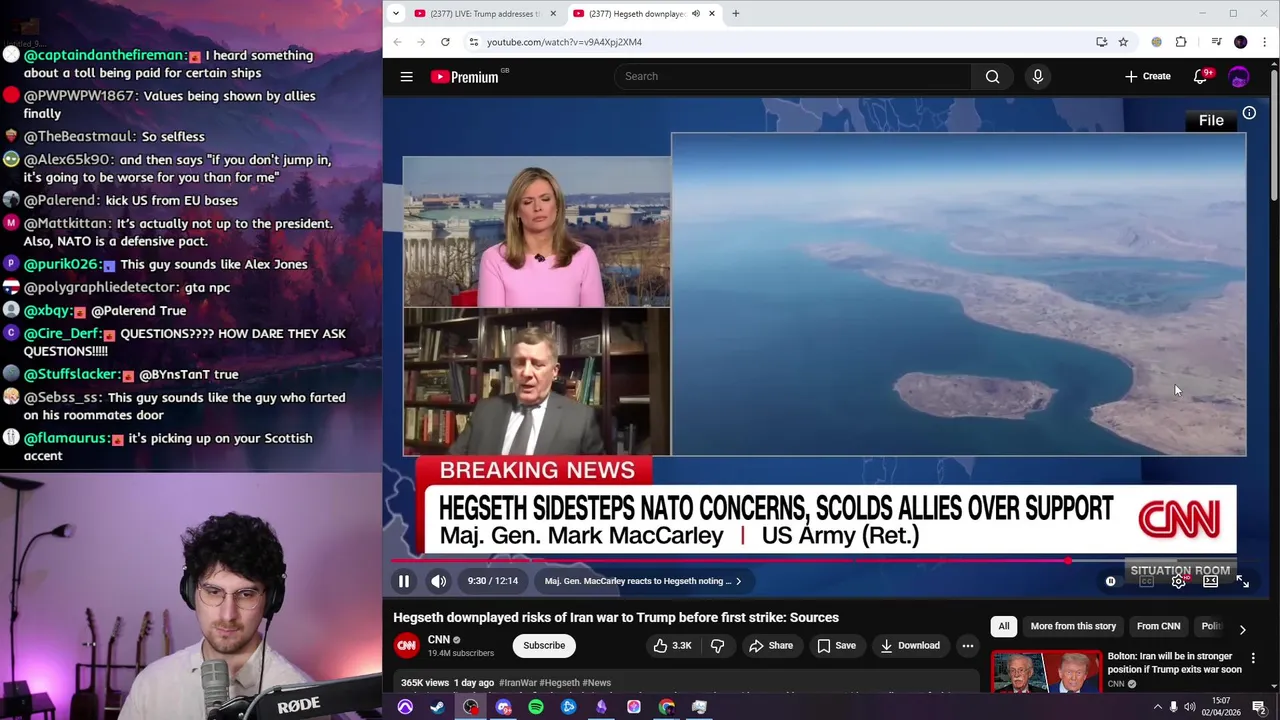The height and width of the screenshot is (720, 1280).
Task: Switch to 'LIVE: Trump addresses' tab
Action: click(485, 14)
